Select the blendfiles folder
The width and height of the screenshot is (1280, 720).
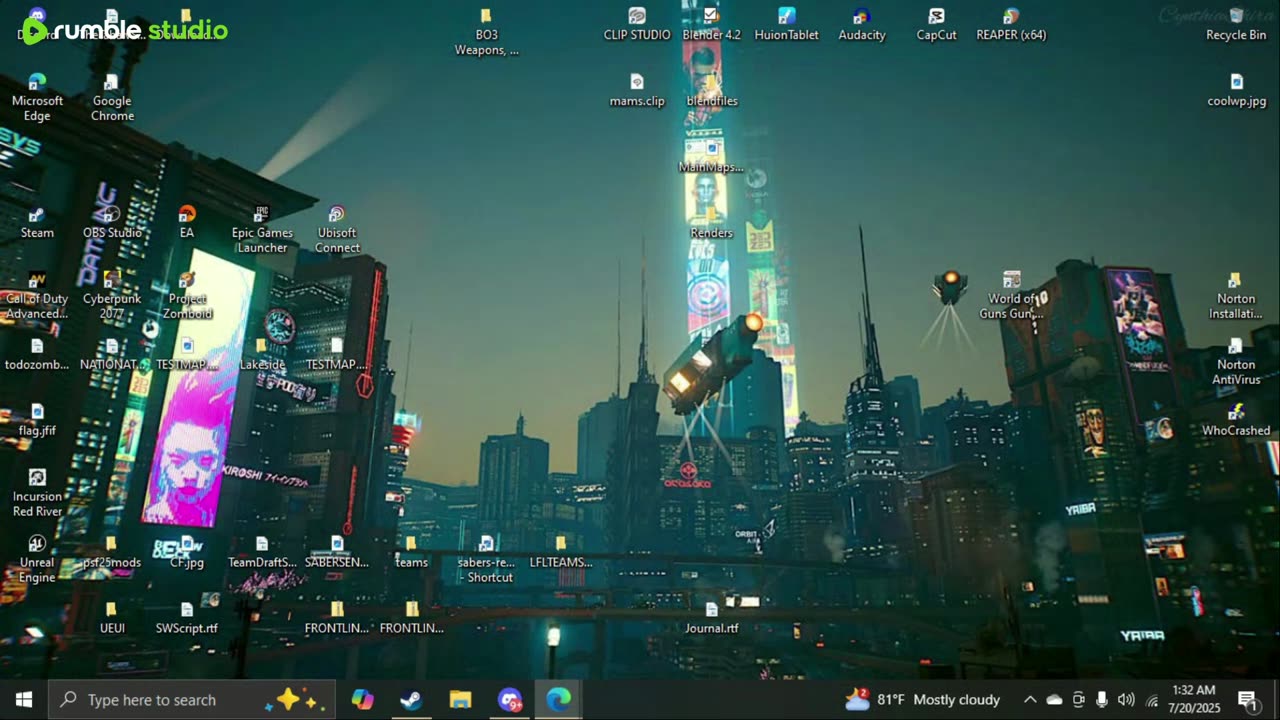tap(712, 90)
